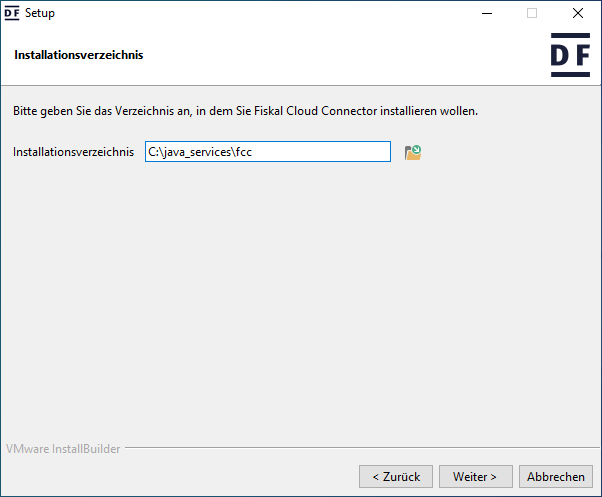
Task: Click the 'Setup' title text
Action: tap(40, 13)
